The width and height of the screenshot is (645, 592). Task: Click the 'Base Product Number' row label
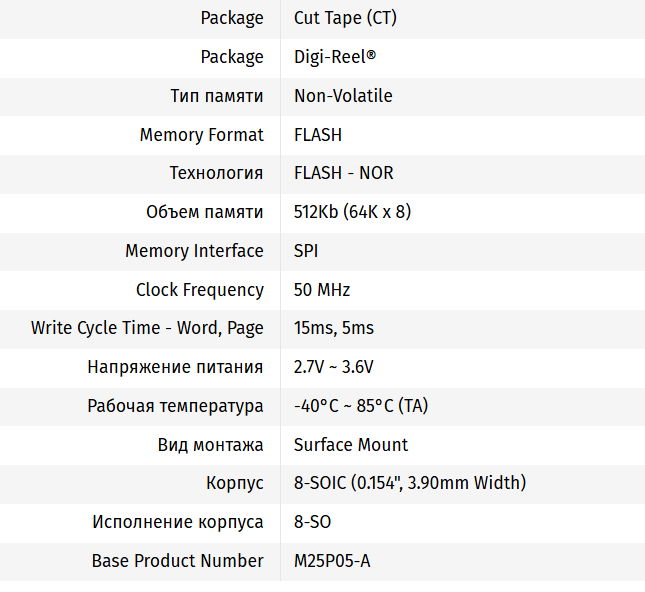178,561
